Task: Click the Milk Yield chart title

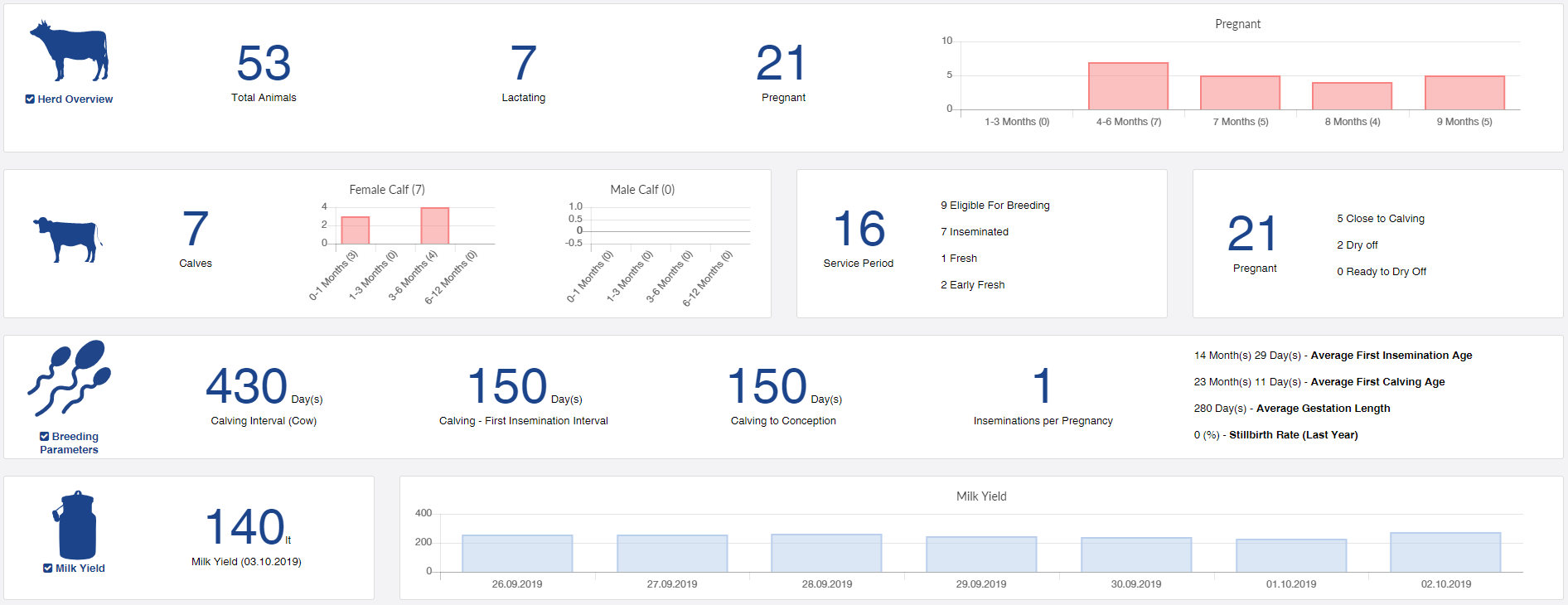Action: (x=981, y=496)
